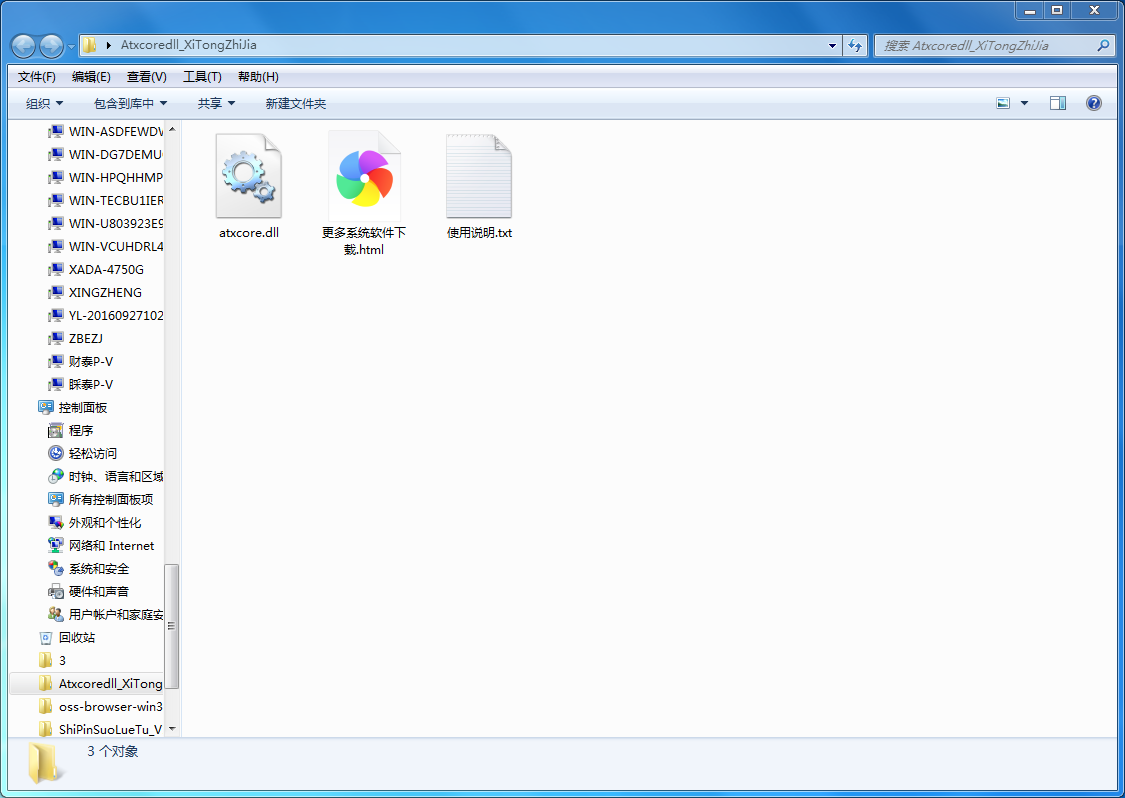Open Help via the blue question mark icon

coord(1093,103)
